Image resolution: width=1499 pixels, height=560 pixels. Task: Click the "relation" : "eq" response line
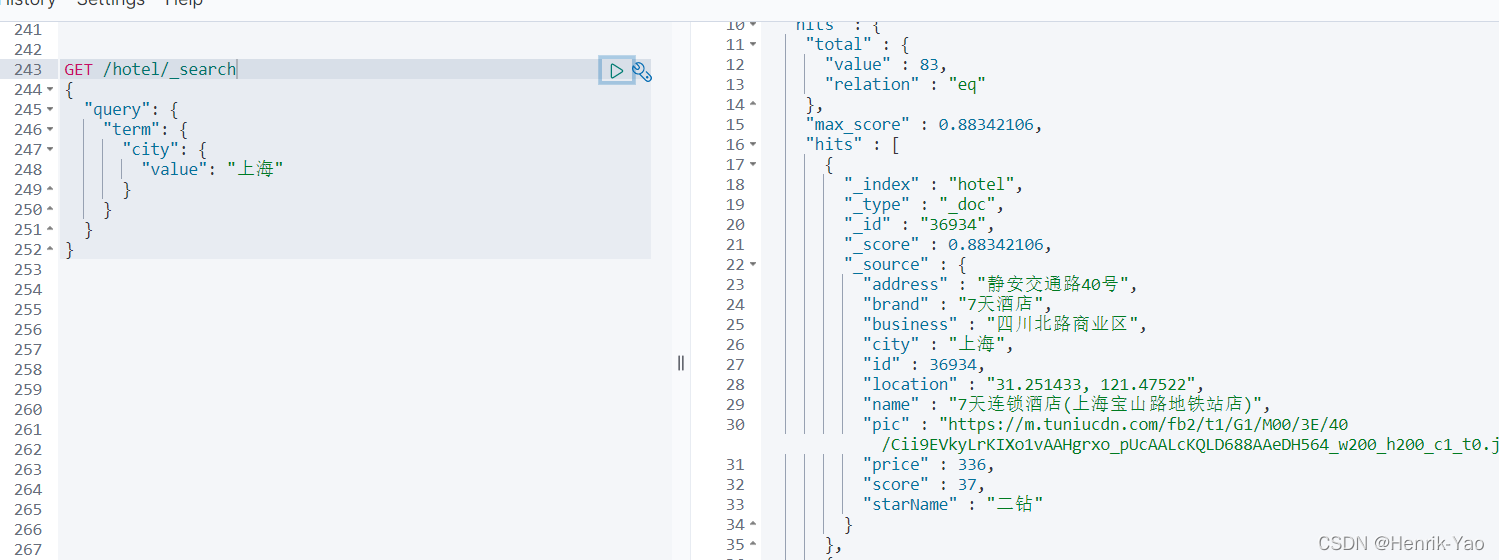tap(906, 84)
